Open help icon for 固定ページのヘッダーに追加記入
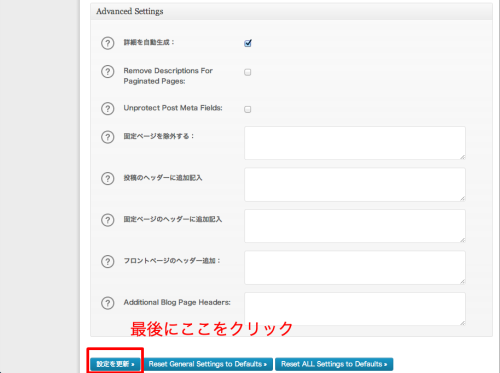The height and width of the screenshot is (373, 500). point(107,220)
